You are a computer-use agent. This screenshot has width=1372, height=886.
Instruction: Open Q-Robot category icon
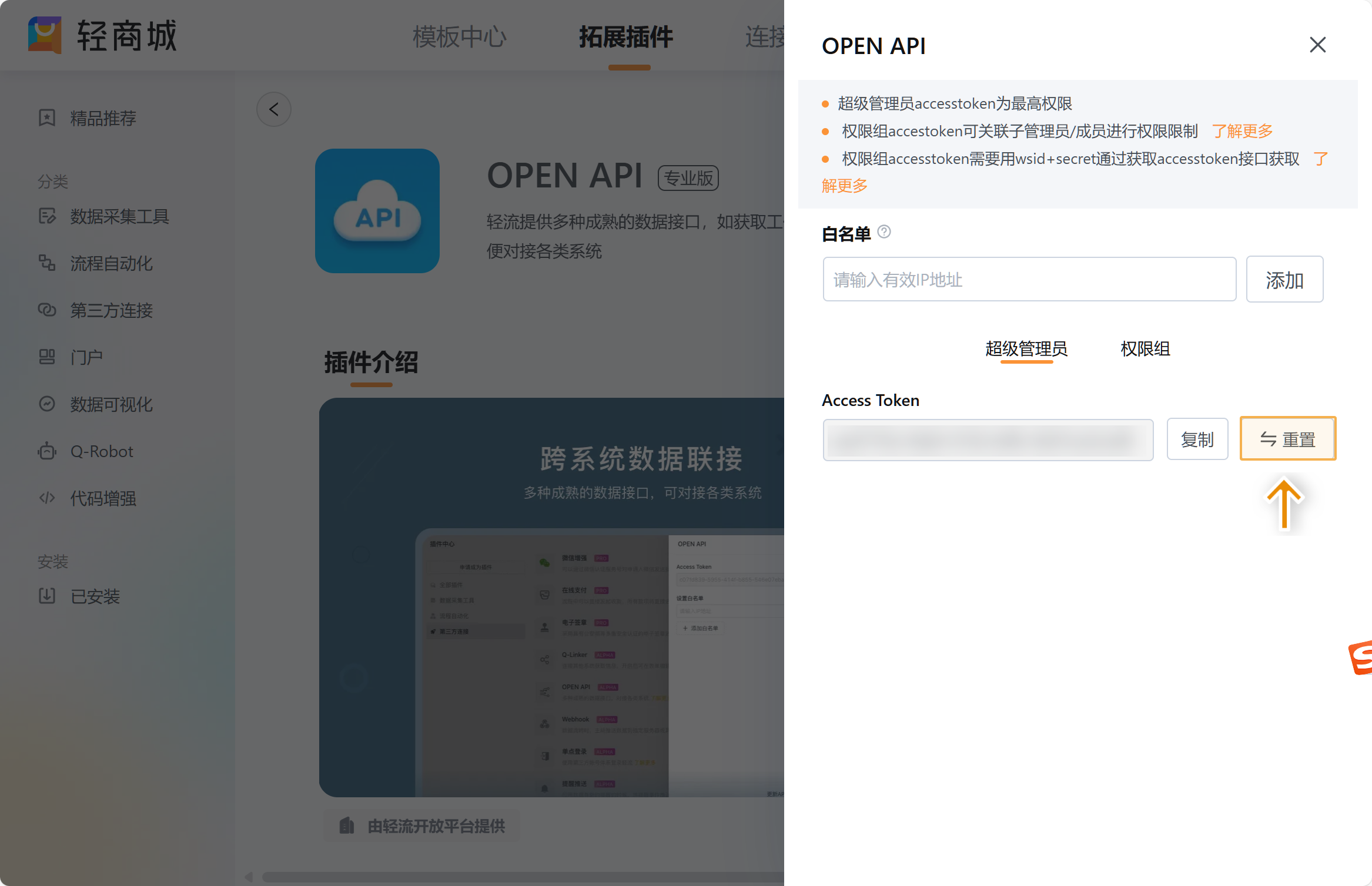[x=47, y=451]
